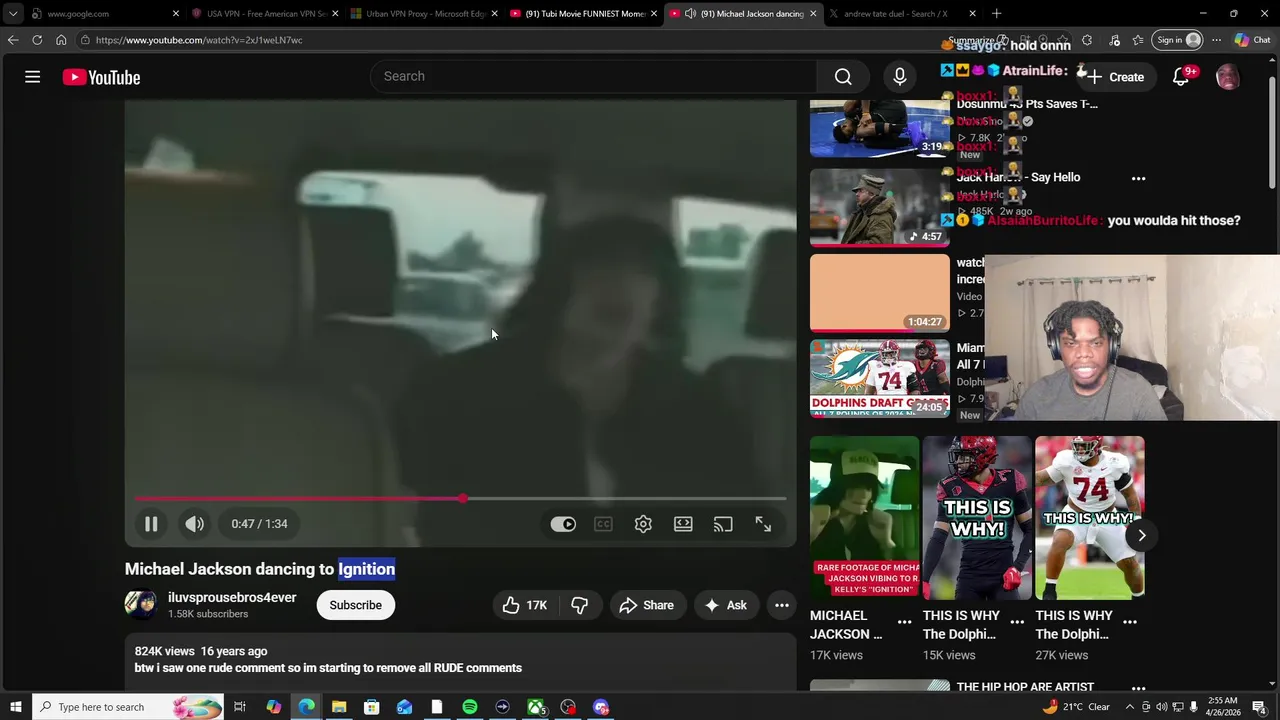Open options for Jack Harlow Say Hello
This screenshot has height=720, width=1280.
pyautogui.click(x=1138, y=178)
